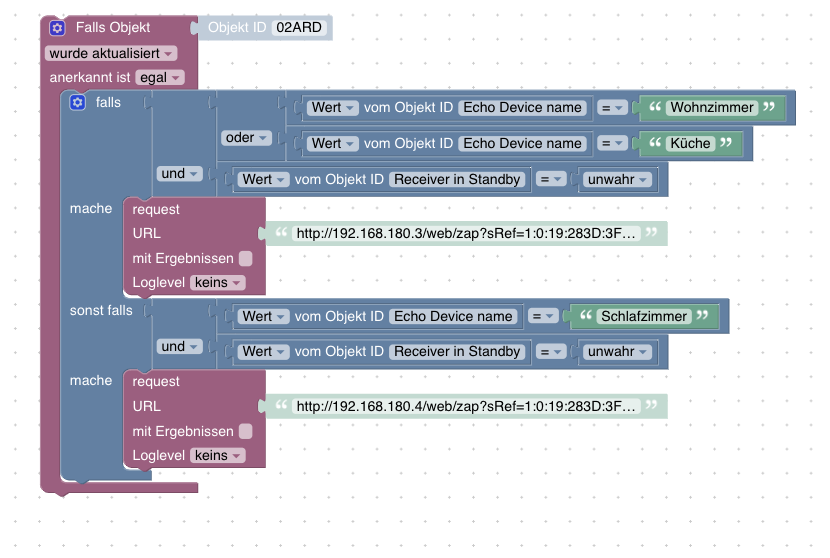This screenshot has height=558, width=830.
Task: Edit the Wohnzimmer text value
Action: [x=712, y=107]
